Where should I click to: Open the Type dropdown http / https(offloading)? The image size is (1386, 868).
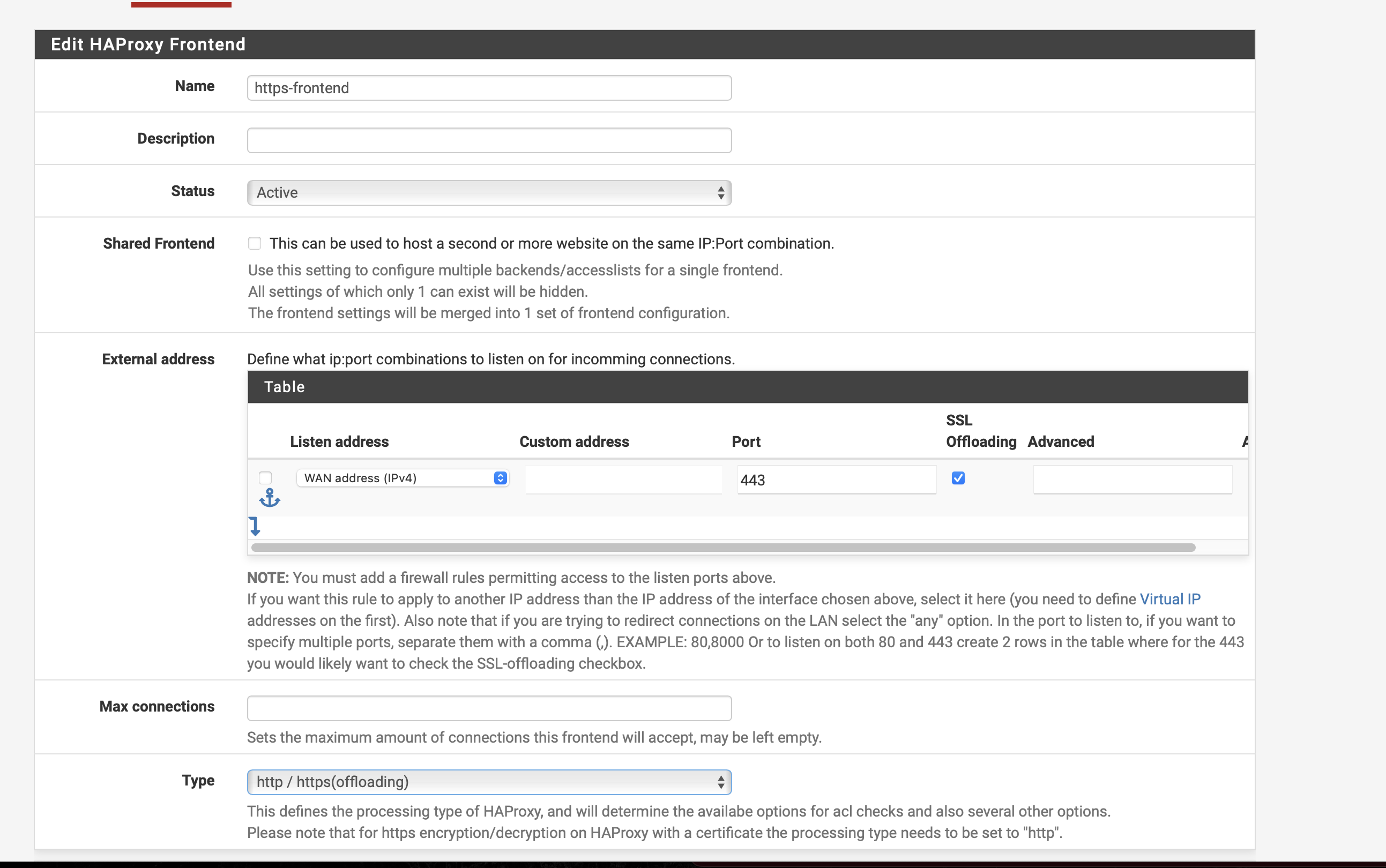tap(489, 782)
